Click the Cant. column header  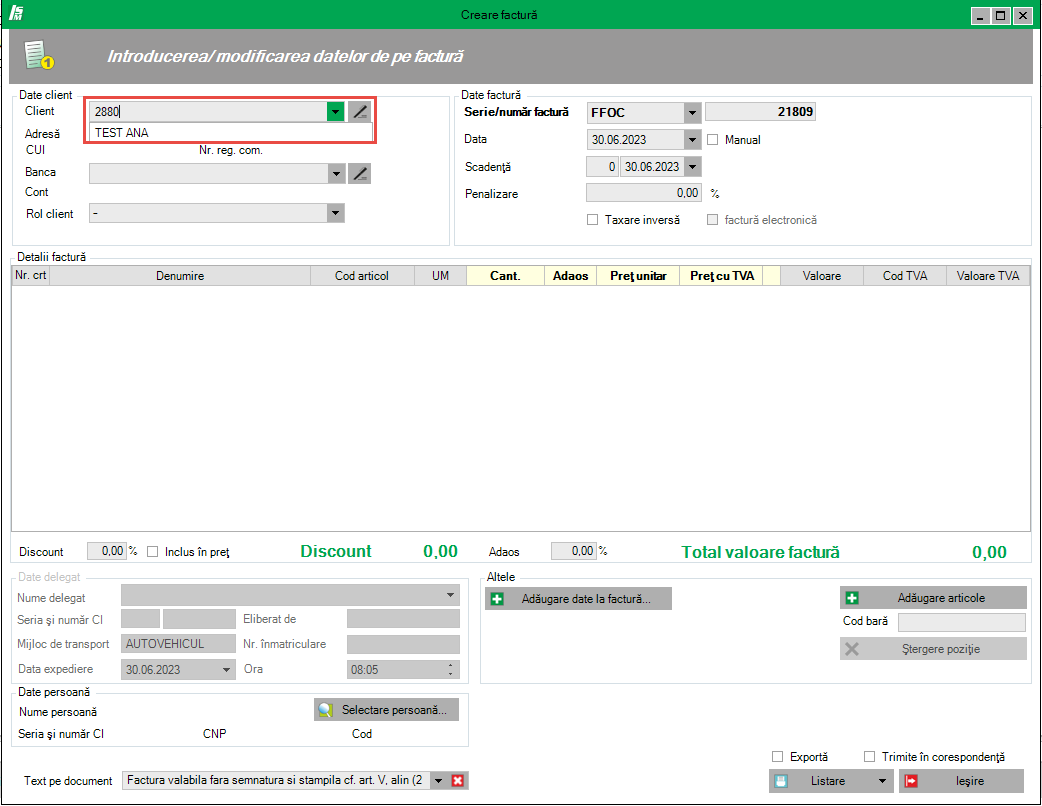[x=506, y=276]
